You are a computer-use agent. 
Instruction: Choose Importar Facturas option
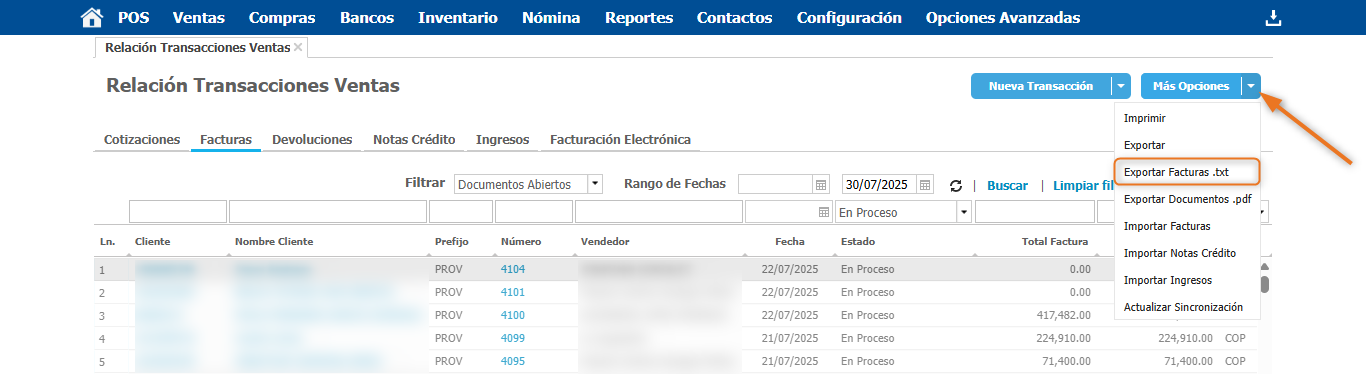(1167, 226)
